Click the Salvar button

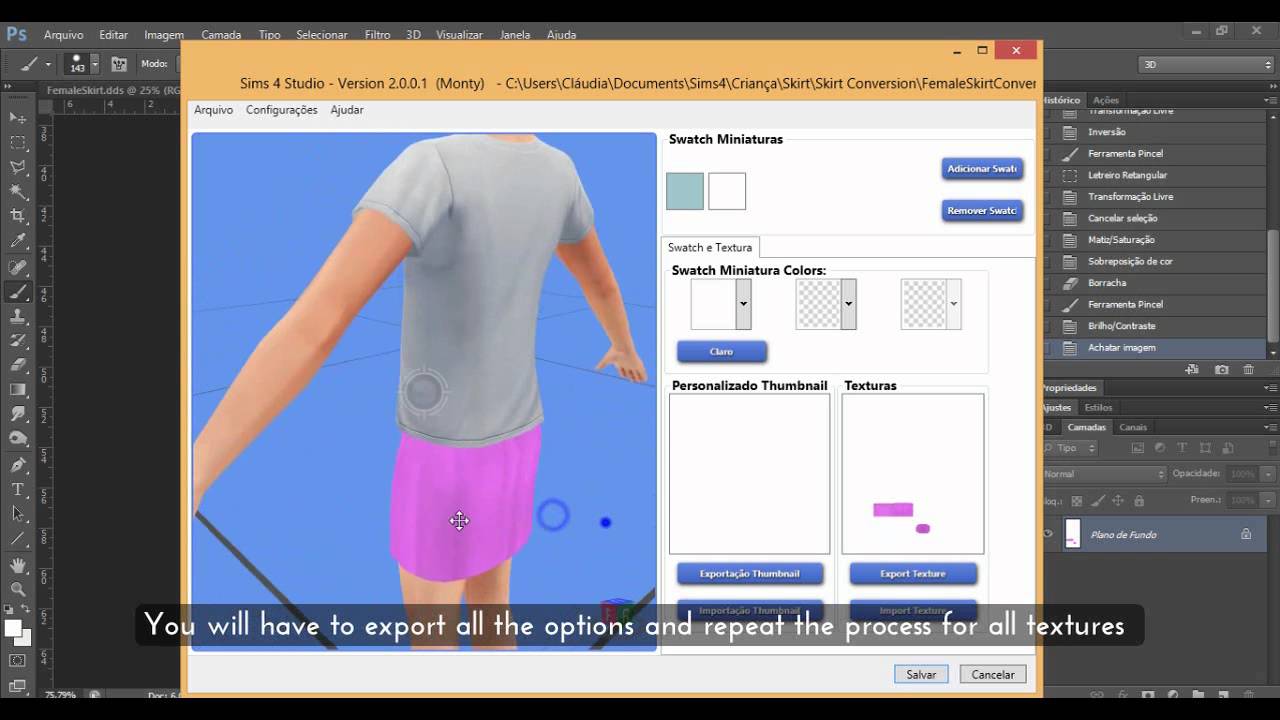point(921,674)
